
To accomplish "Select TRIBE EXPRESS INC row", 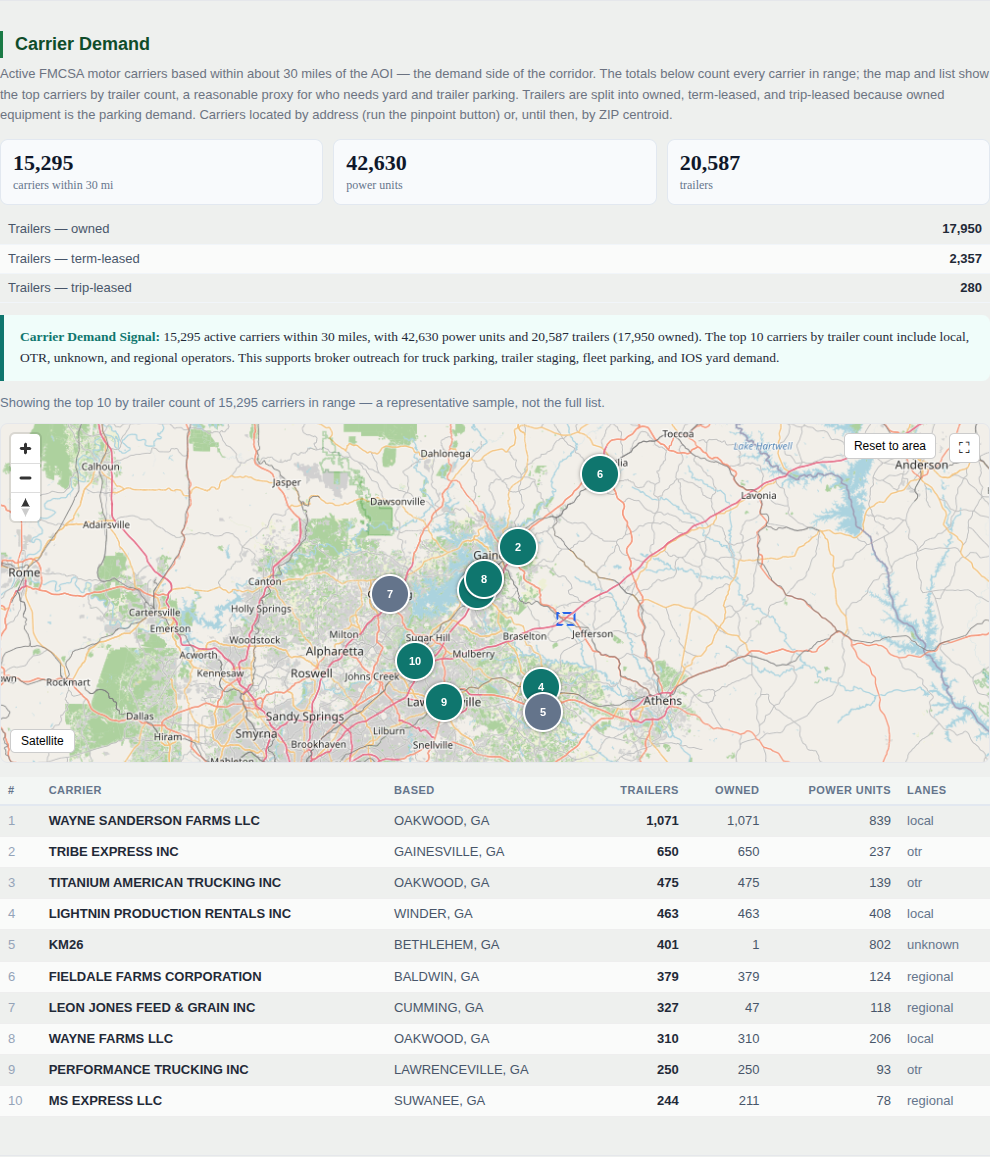I will click(495, 852).
